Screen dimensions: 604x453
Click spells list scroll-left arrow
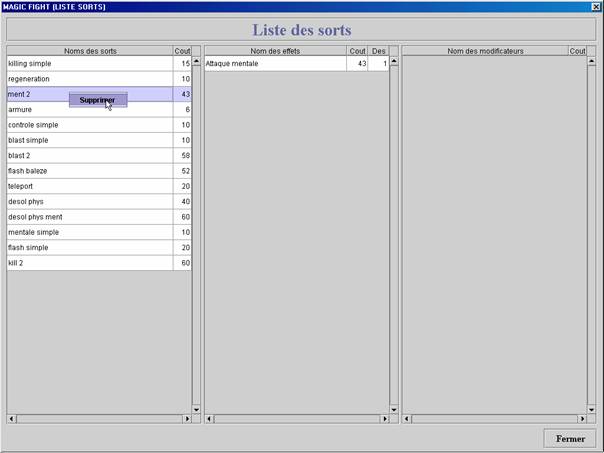pos(12,419)
